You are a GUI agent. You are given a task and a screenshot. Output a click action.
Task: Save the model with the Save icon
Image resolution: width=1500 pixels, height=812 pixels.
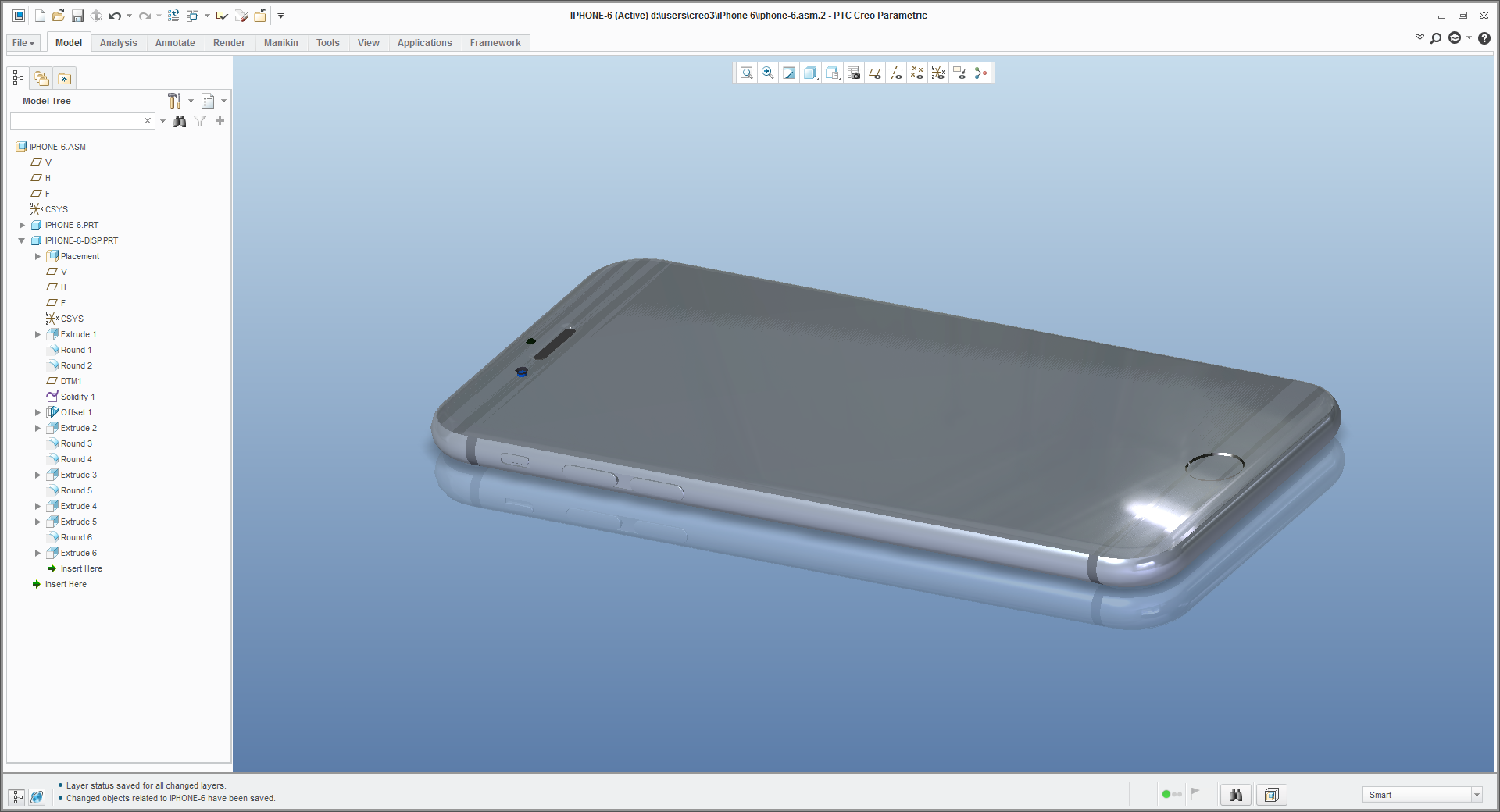tap(77, 15)
